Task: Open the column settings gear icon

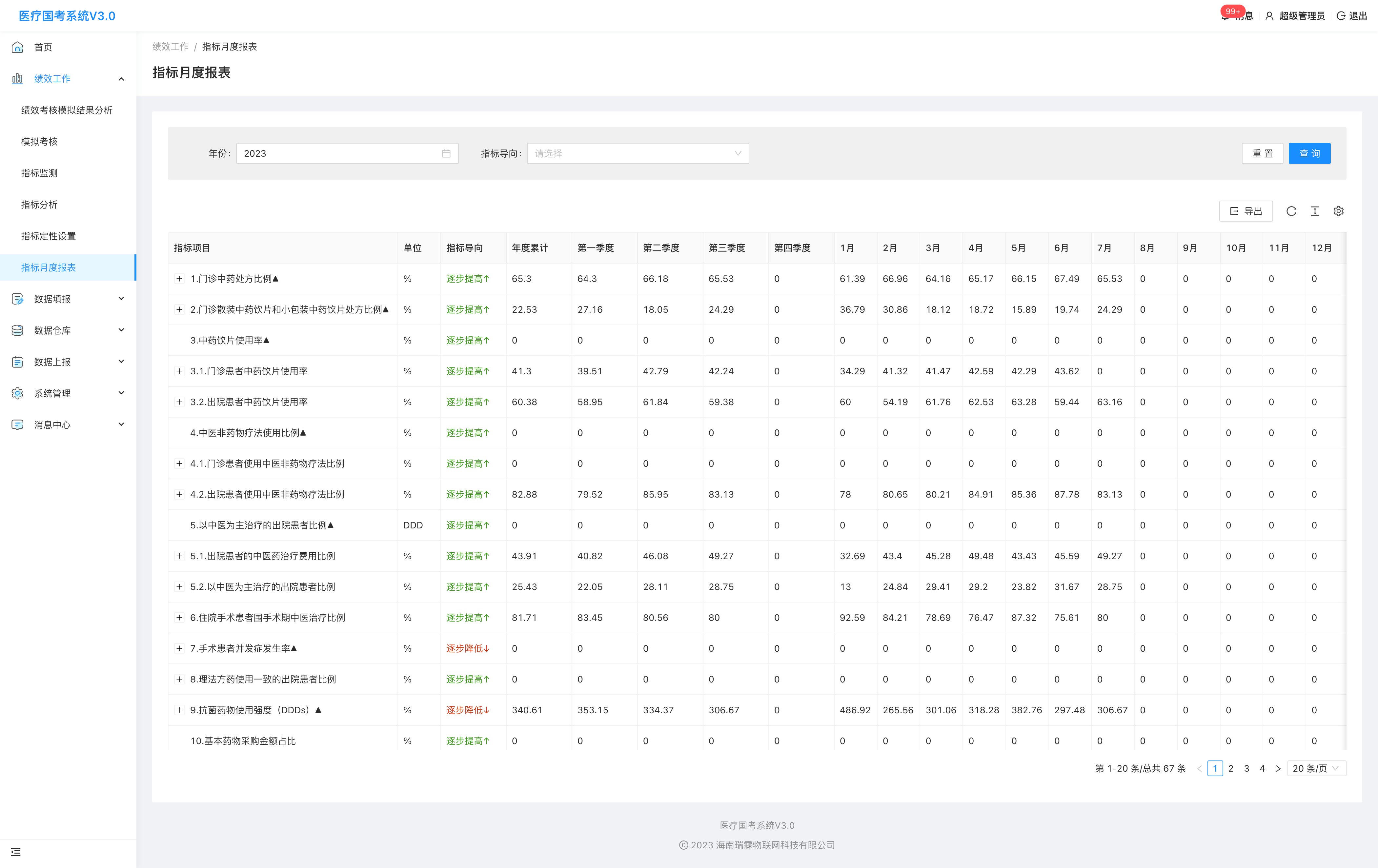Action: click(1339, 211)
